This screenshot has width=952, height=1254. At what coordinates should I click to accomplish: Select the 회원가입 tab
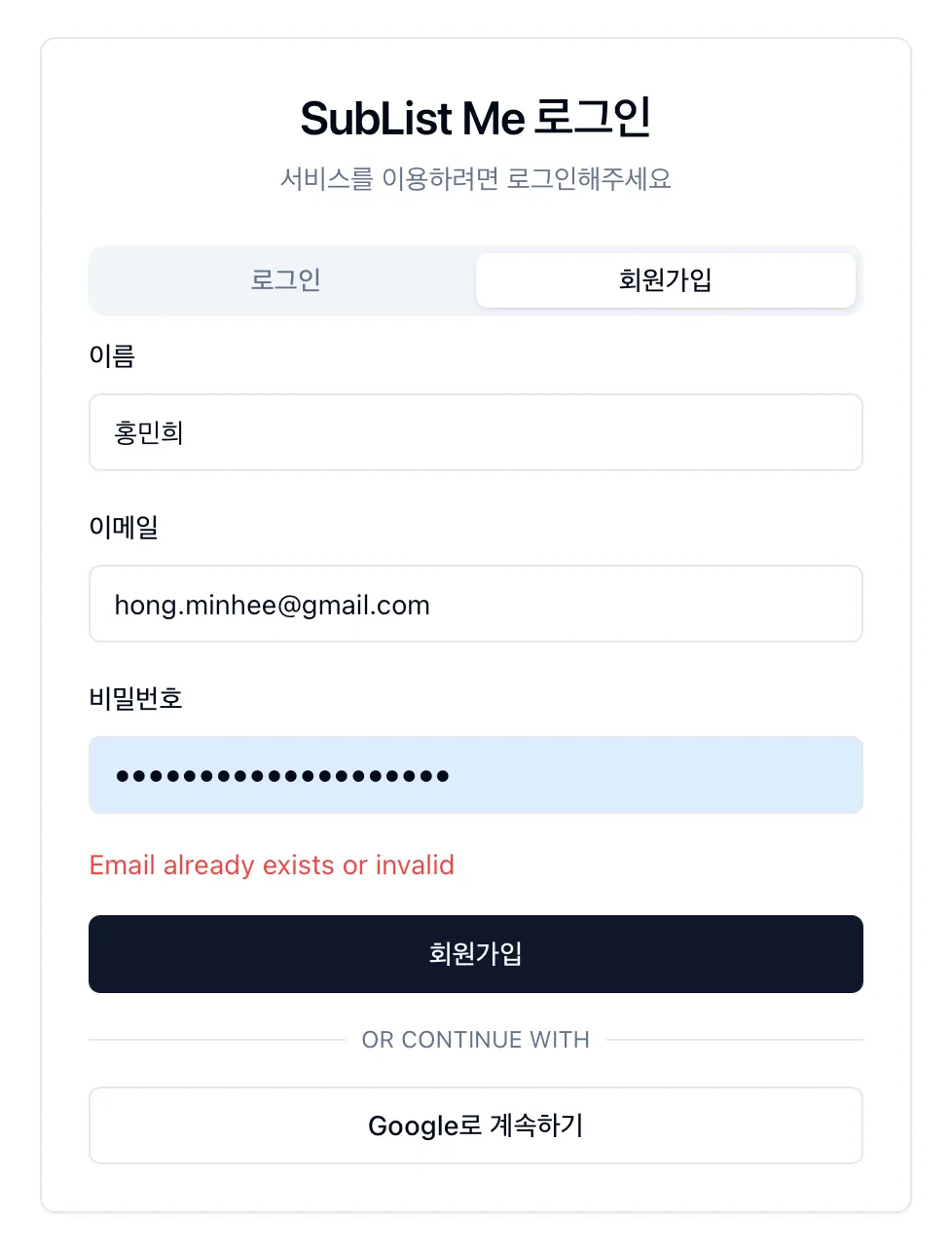(x=665, y=280)
